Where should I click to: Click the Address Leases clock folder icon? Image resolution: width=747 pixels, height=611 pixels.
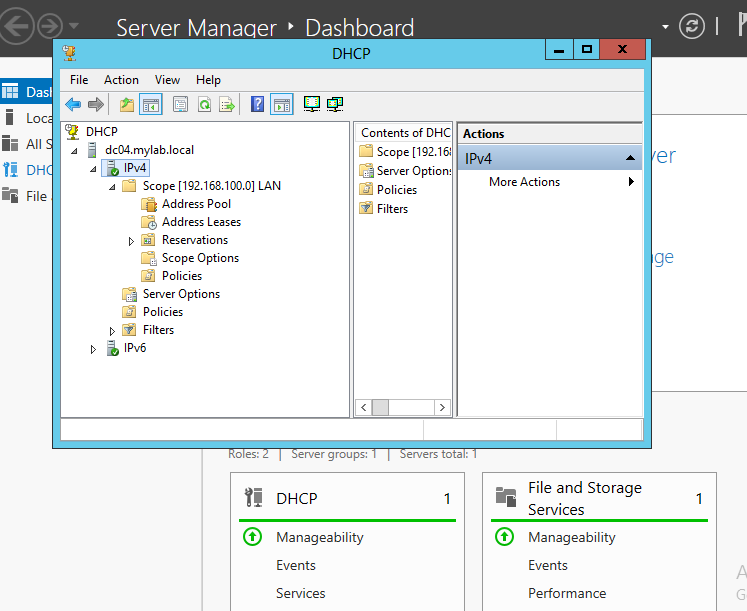tap(149, 222)
